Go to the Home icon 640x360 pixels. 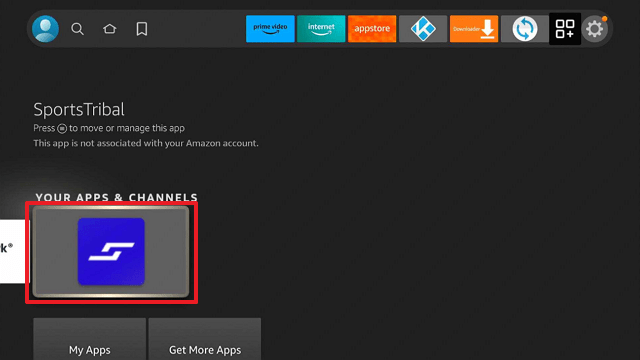[109, 29]
